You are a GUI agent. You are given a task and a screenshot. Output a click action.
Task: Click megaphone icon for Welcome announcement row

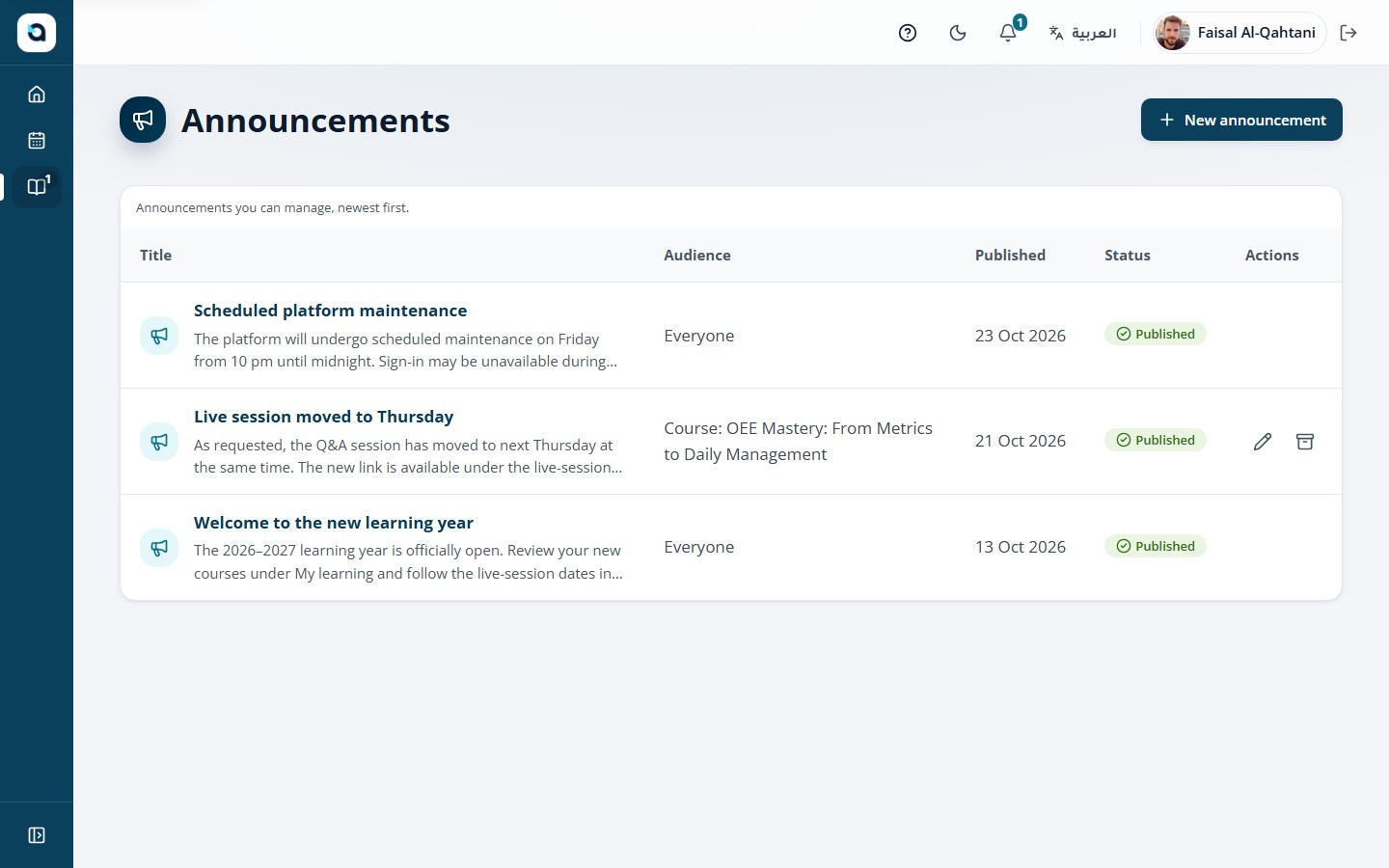tap(159, 548)
